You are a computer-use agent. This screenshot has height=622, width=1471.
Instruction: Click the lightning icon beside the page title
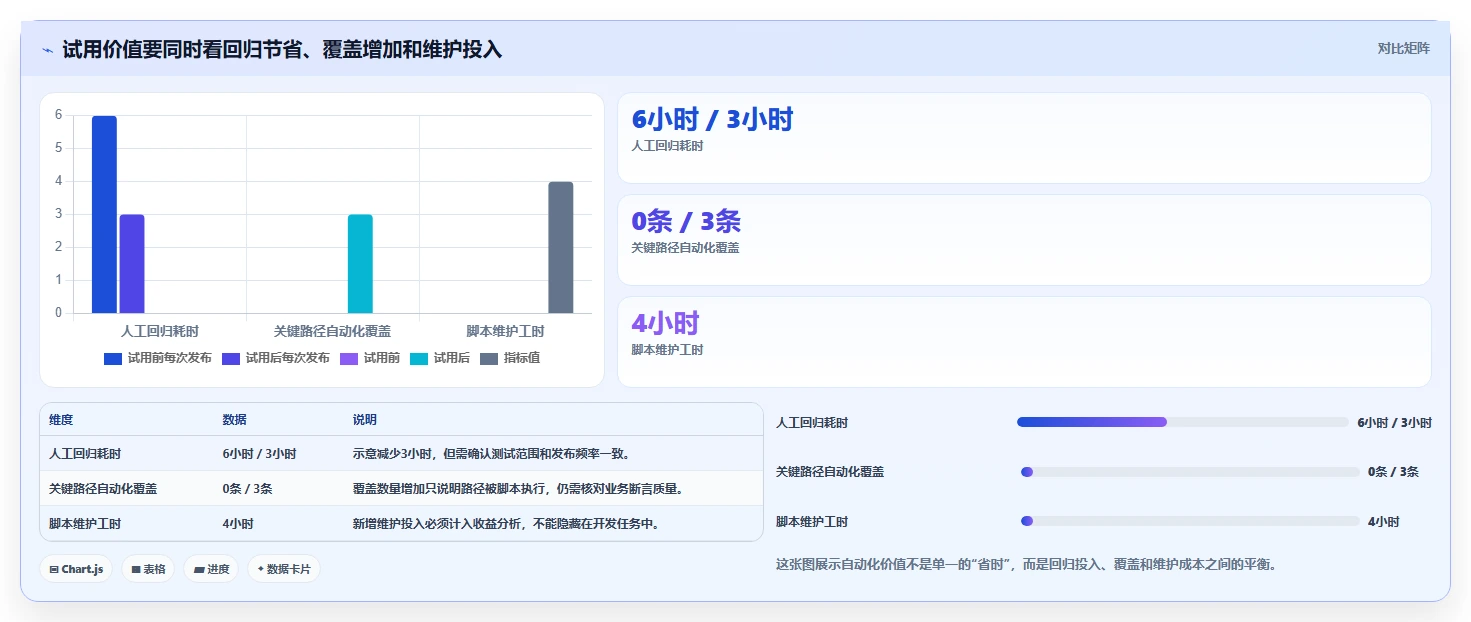coord(47,50)
